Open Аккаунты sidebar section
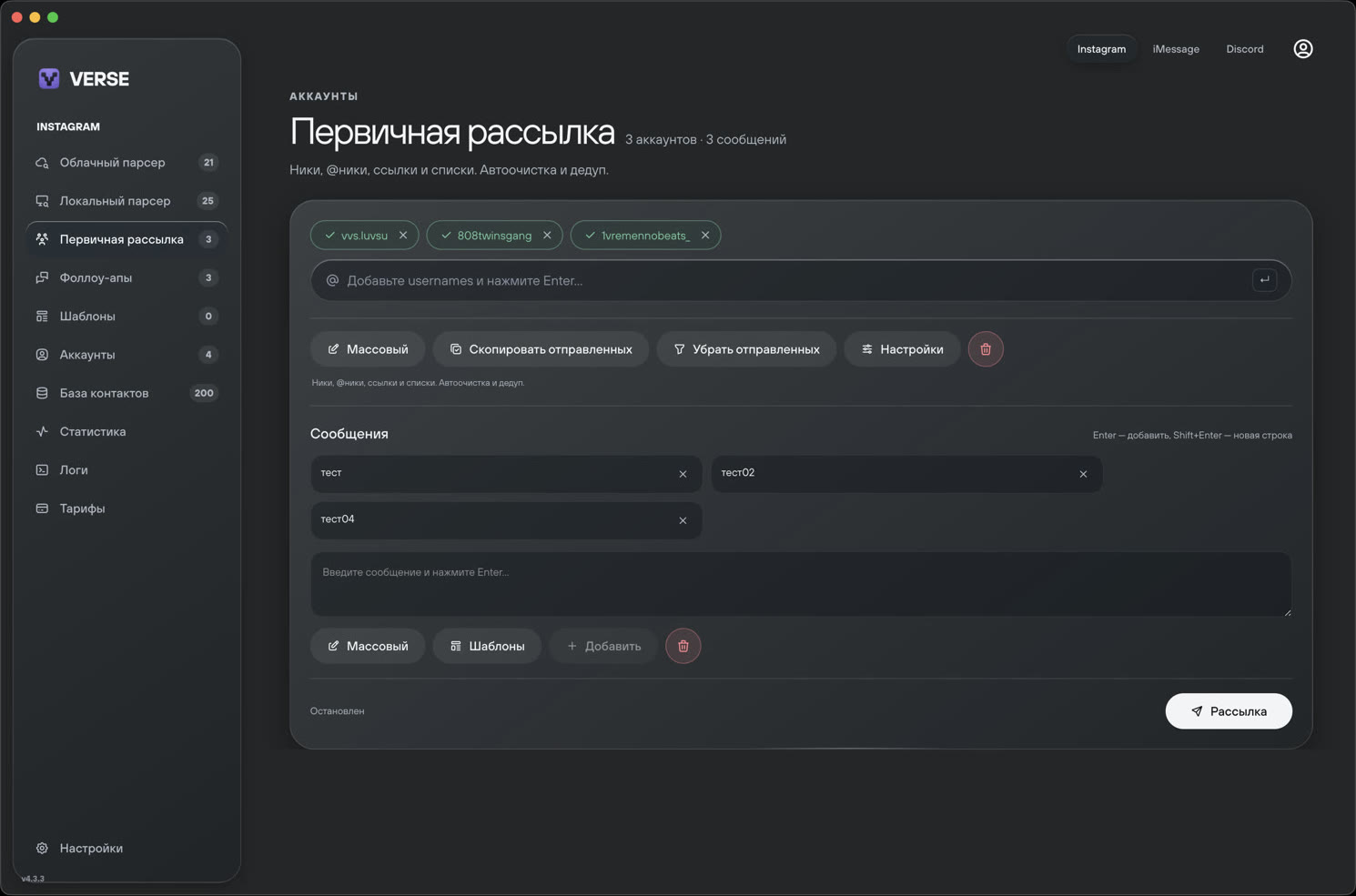Viewport: 1356px width, 896px height. 126,355
